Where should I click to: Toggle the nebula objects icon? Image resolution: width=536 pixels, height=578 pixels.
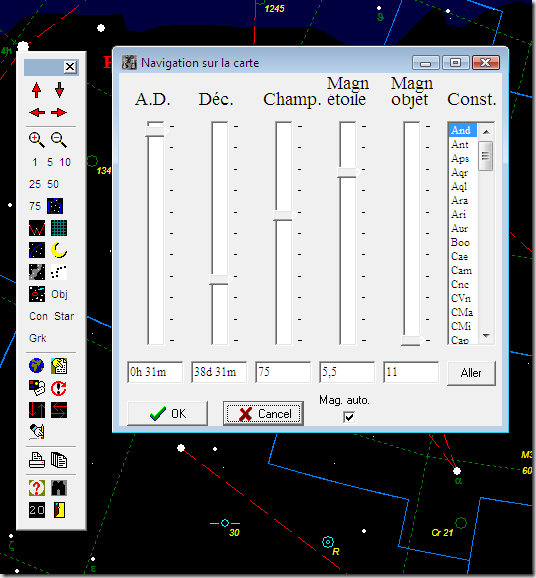point(37,294)
